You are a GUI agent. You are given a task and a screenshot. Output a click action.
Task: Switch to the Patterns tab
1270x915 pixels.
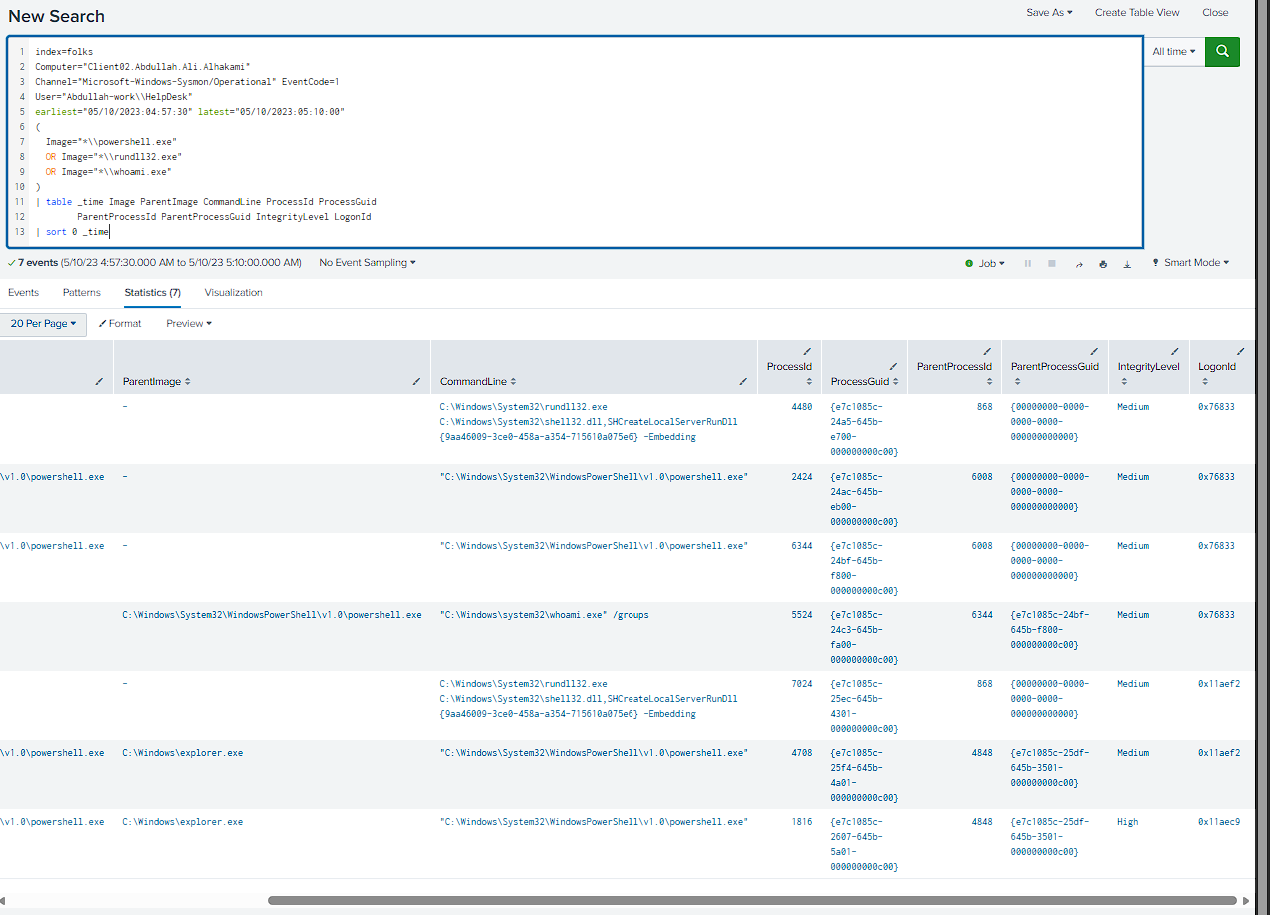pos(82,293)
